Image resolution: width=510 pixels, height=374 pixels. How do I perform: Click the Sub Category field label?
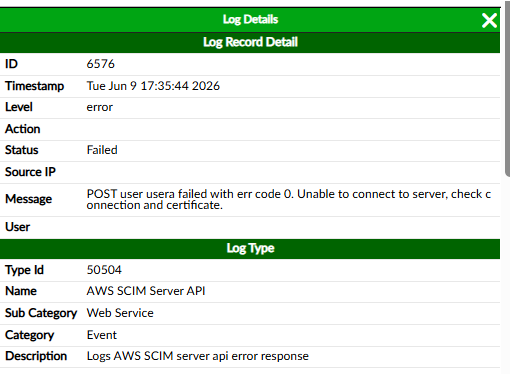point(41,313)
